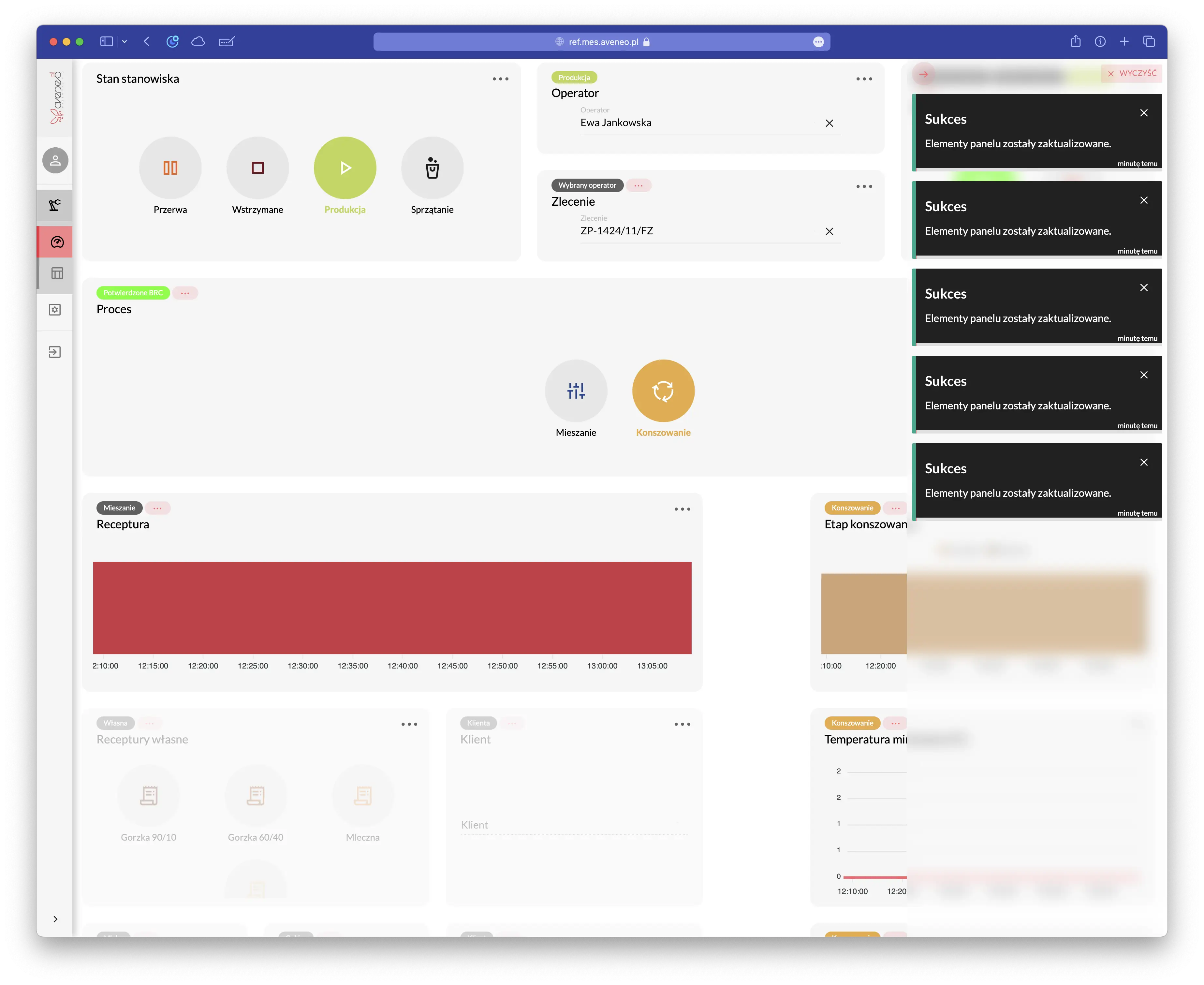Dismiss the first Sukces notification

(x=1144, y=113)
